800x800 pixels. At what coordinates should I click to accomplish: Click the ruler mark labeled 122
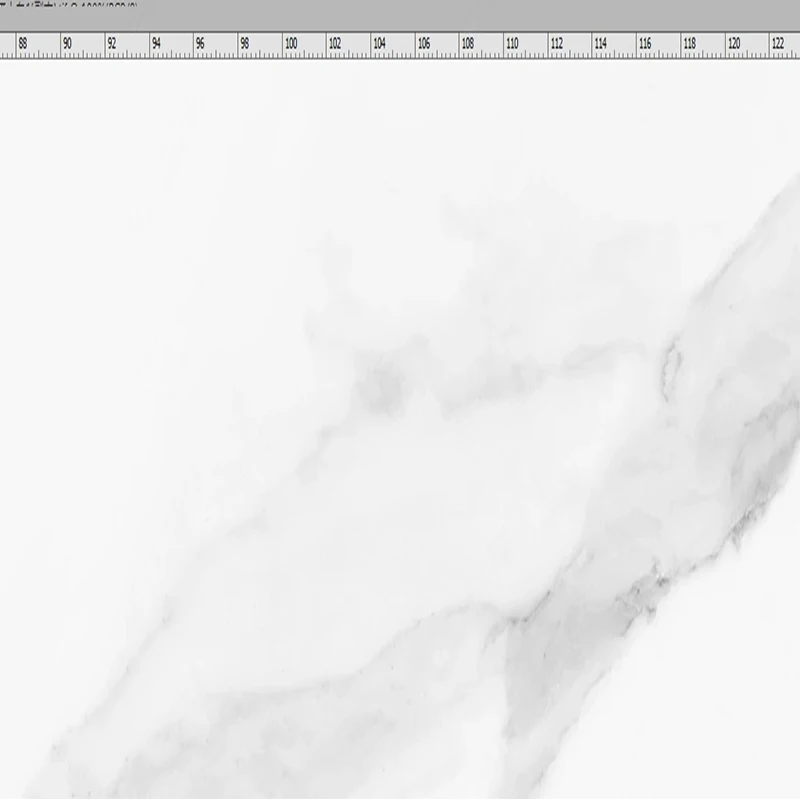(778, 44)
